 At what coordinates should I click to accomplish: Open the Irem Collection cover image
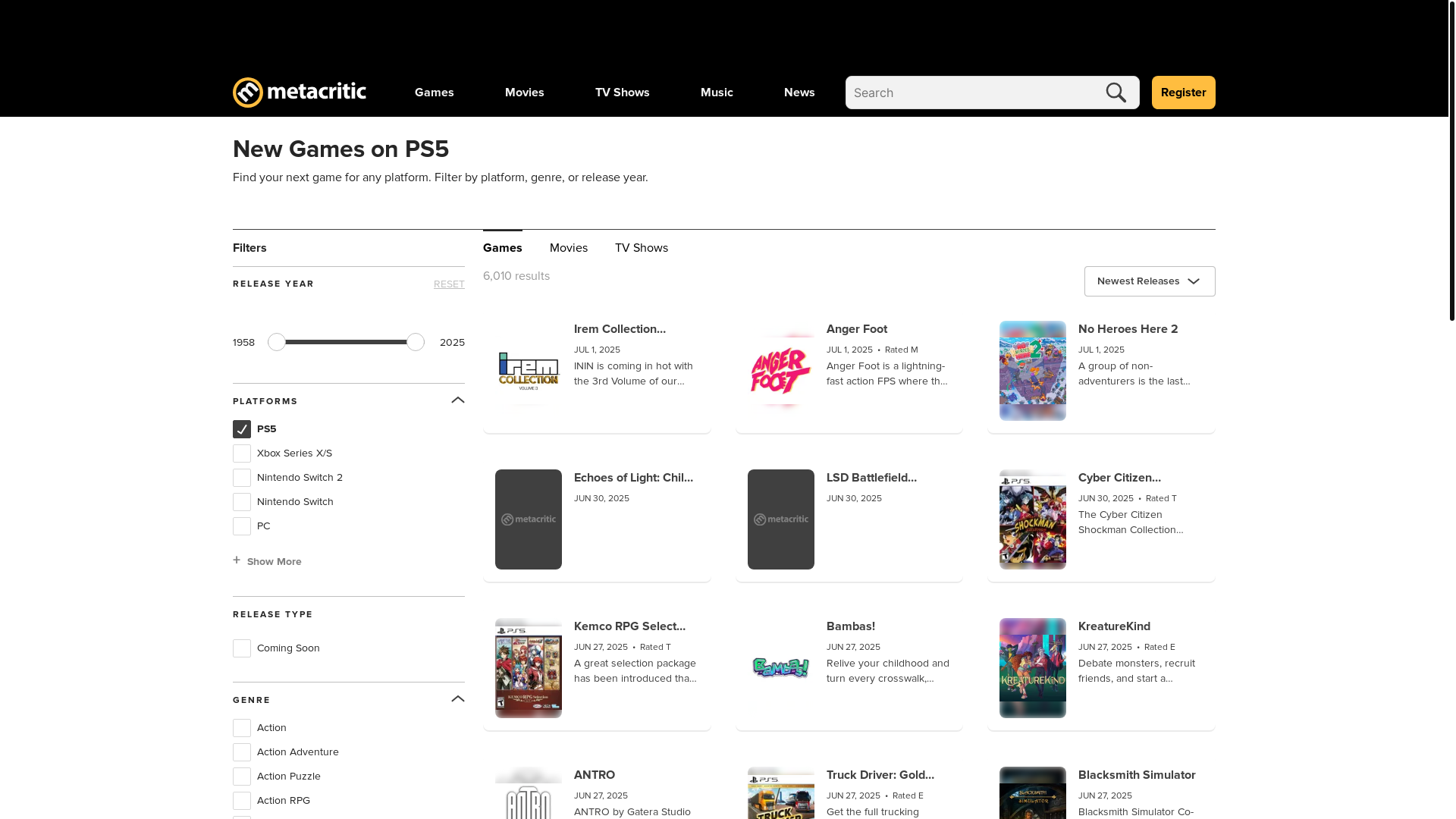point(529,371)
